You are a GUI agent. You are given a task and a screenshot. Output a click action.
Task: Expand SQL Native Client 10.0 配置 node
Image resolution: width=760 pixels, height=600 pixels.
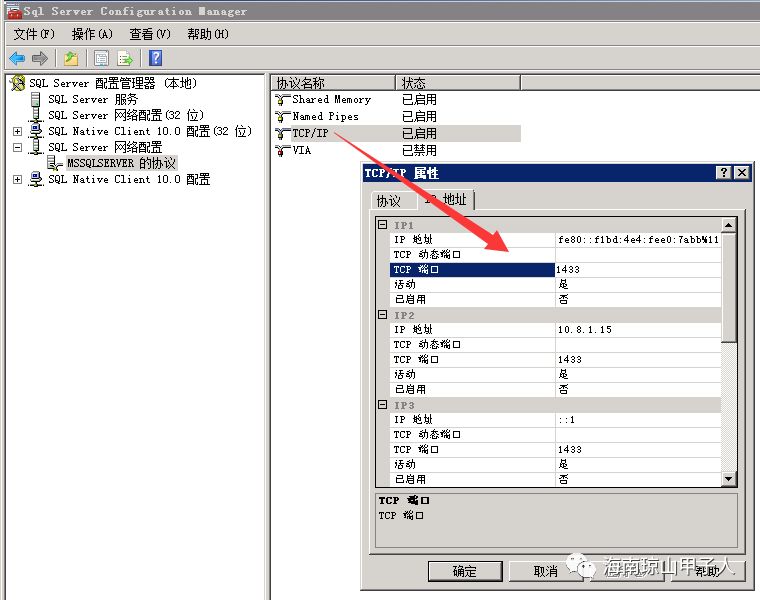click(x=17, y=179)
